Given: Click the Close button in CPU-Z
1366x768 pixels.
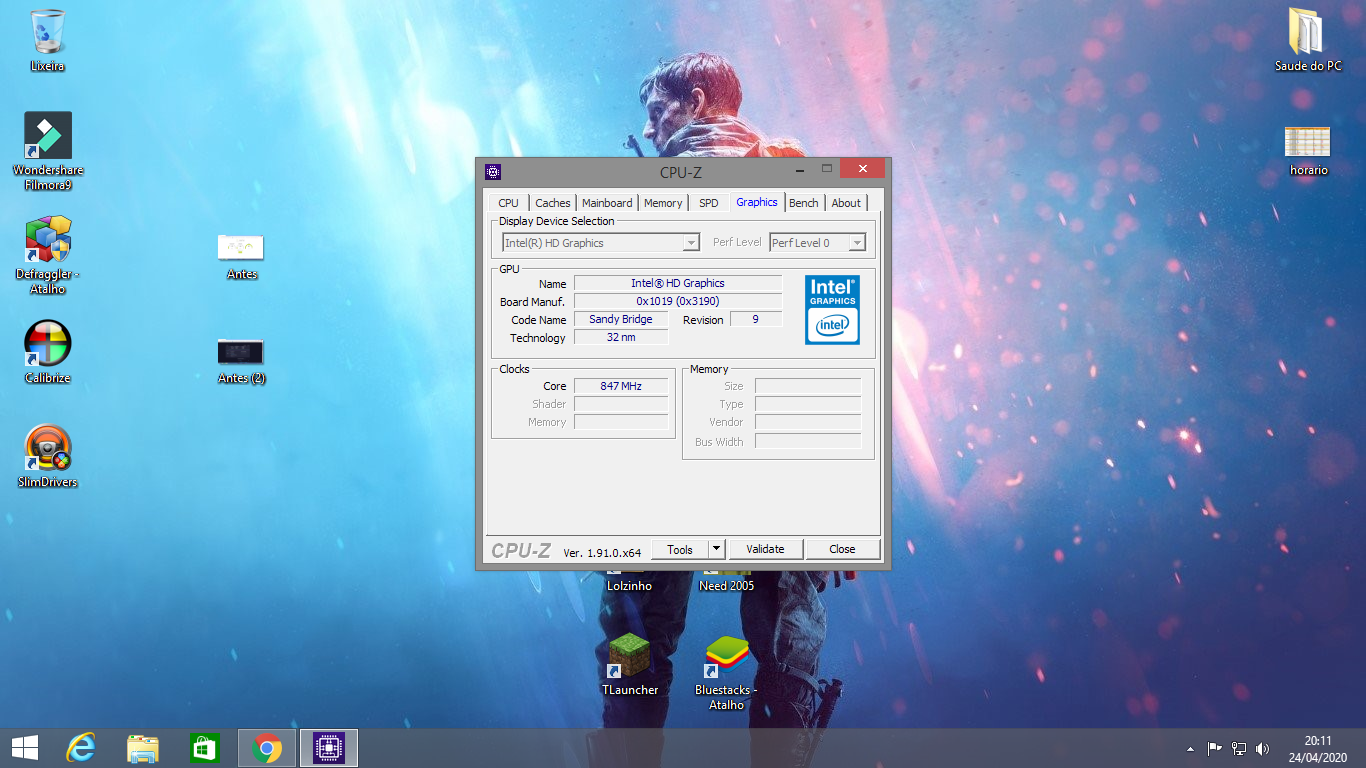Looking at the screenshot, I should click(x=842, y=549).
